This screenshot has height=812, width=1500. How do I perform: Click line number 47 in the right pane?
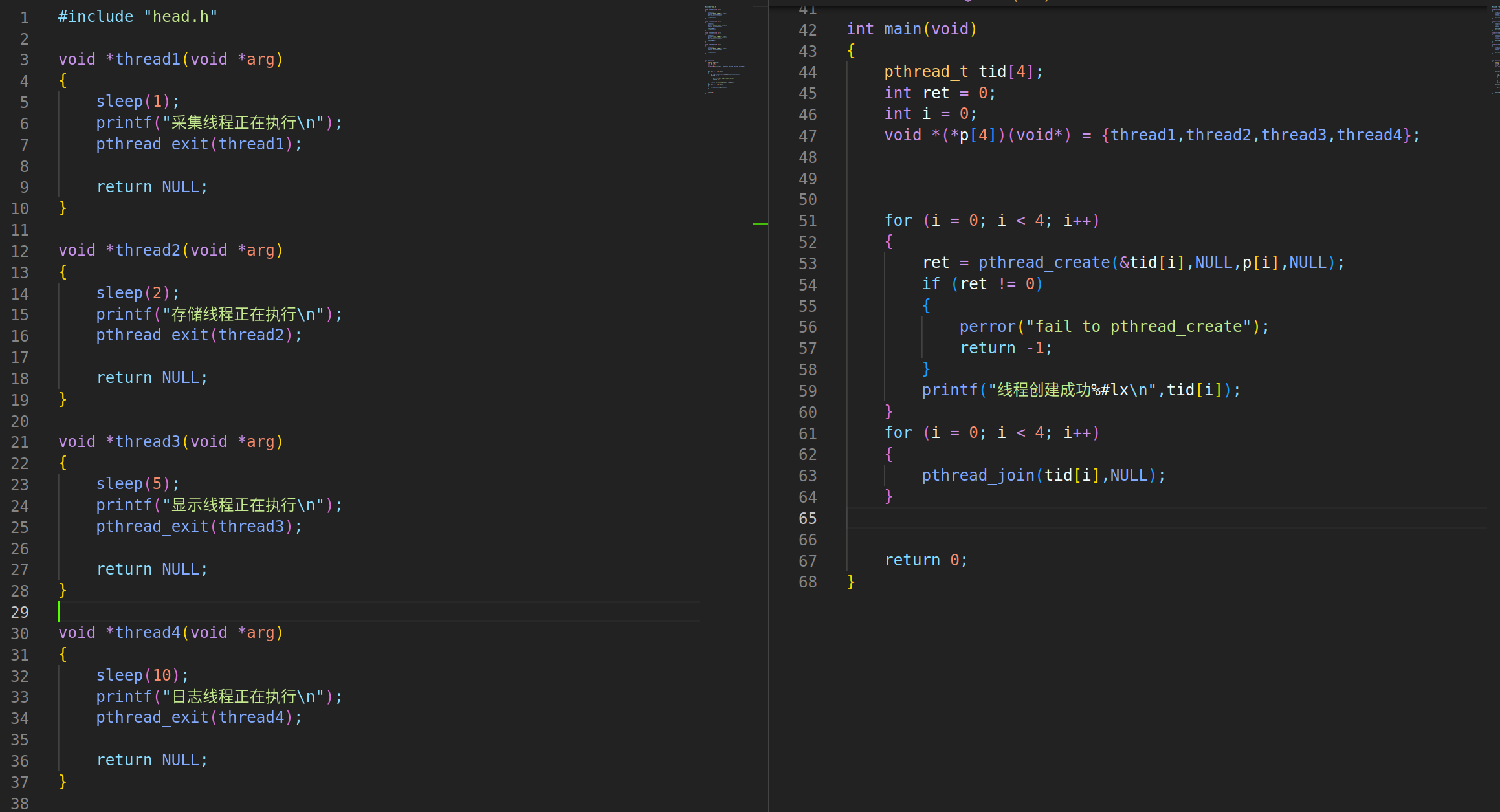click(x=807, y=137)
